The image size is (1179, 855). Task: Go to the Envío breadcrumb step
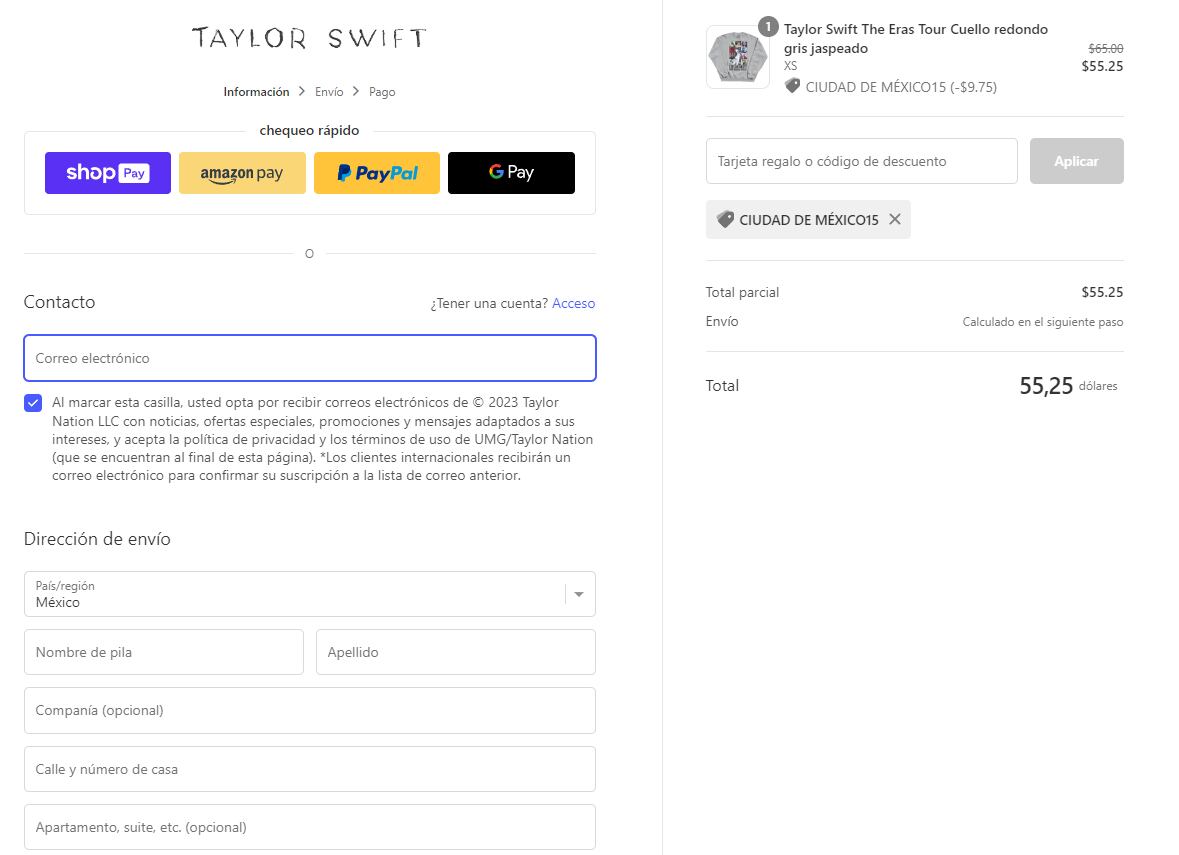(x=329, y=91)
